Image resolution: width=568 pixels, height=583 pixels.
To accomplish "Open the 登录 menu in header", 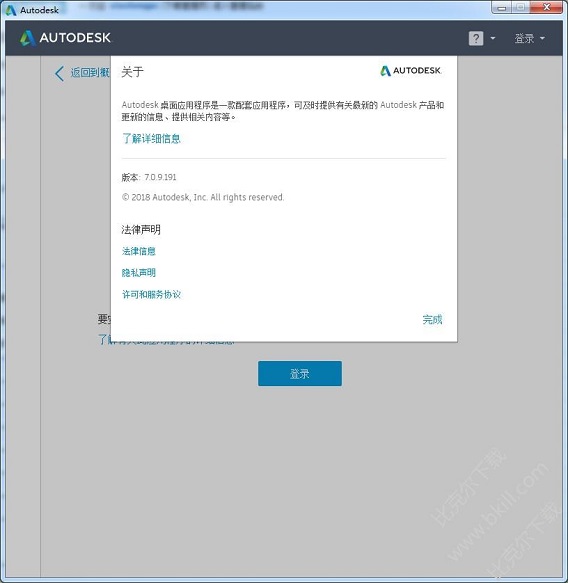I will [524, 38].
